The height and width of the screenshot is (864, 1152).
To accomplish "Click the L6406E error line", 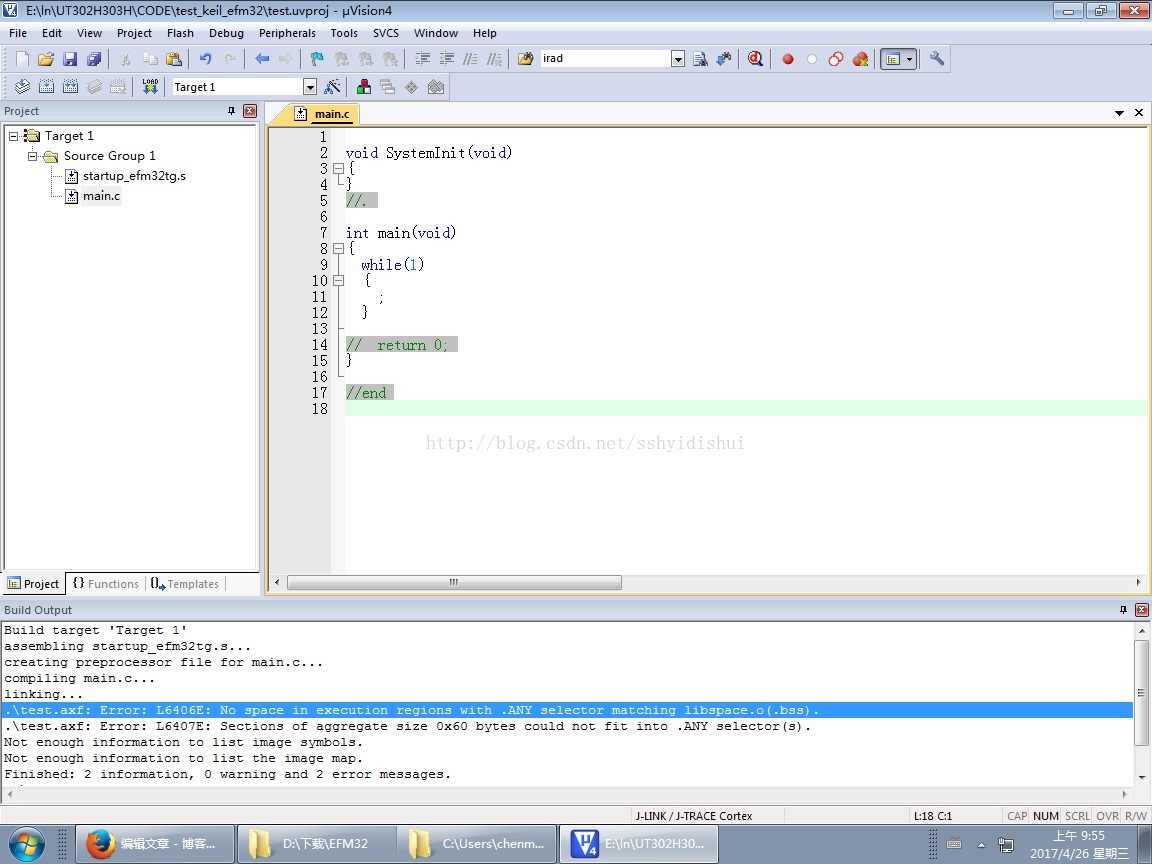I will pos(566,710).
